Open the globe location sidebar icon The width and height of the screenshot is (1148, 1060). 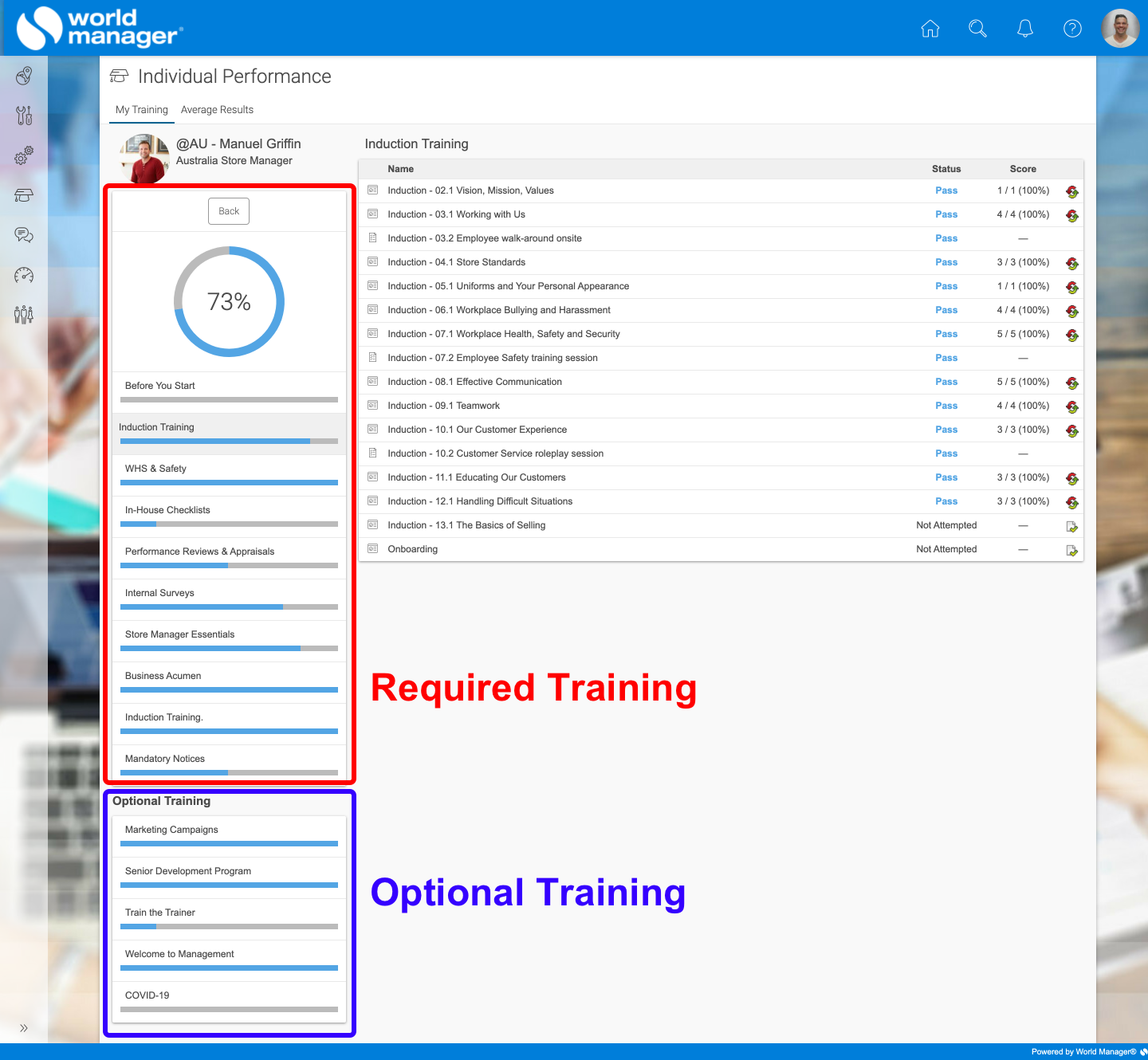[x=24, y=76]
